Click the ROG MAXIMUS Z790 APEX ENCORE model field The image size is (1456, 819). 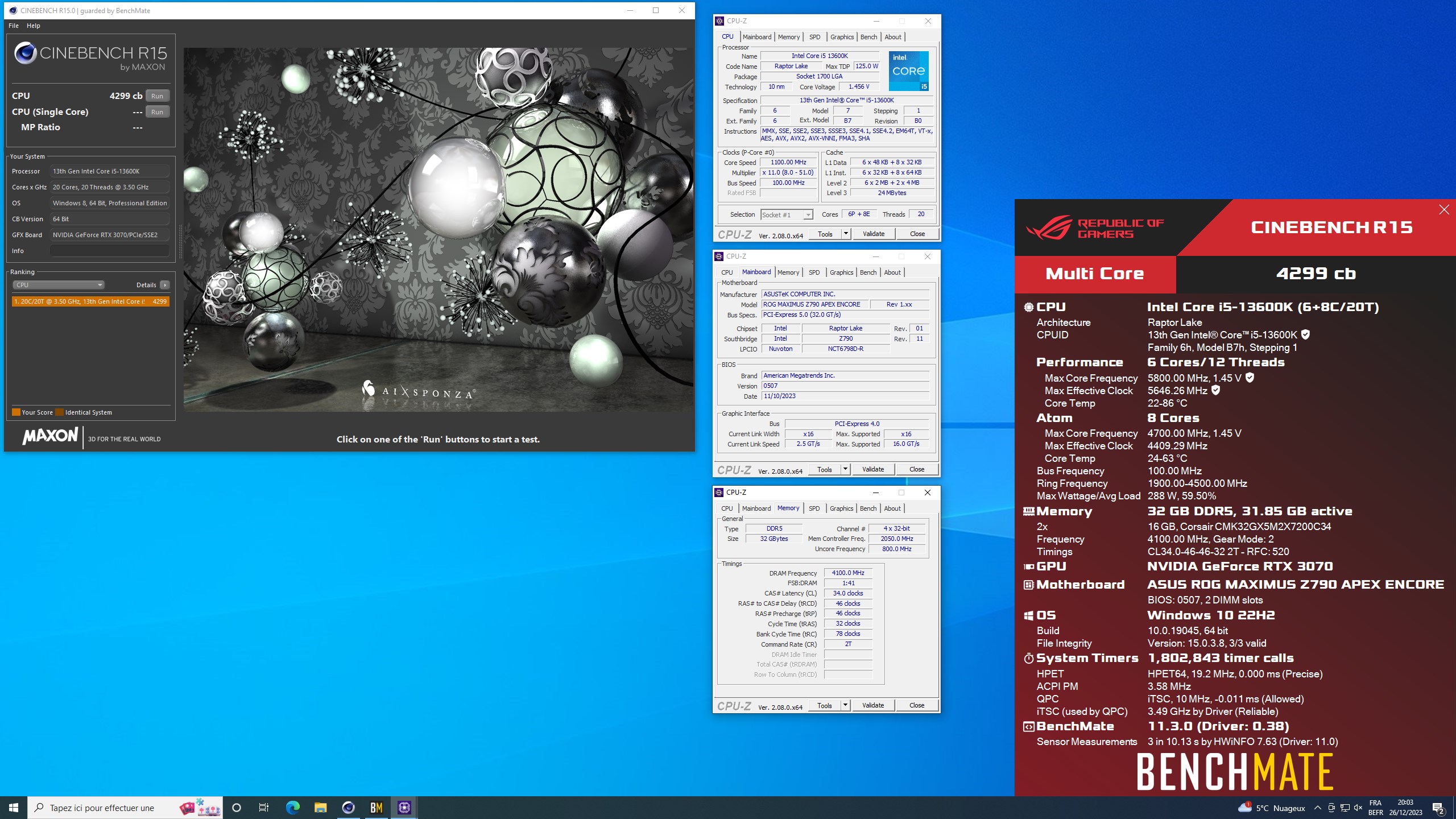pyautogui.click(x=815, y=304)
